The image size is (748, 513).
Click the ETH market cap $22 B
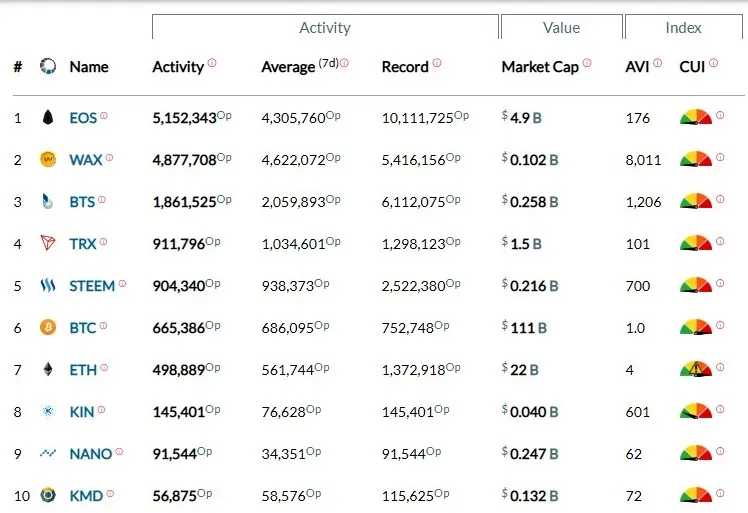(520, 370)
